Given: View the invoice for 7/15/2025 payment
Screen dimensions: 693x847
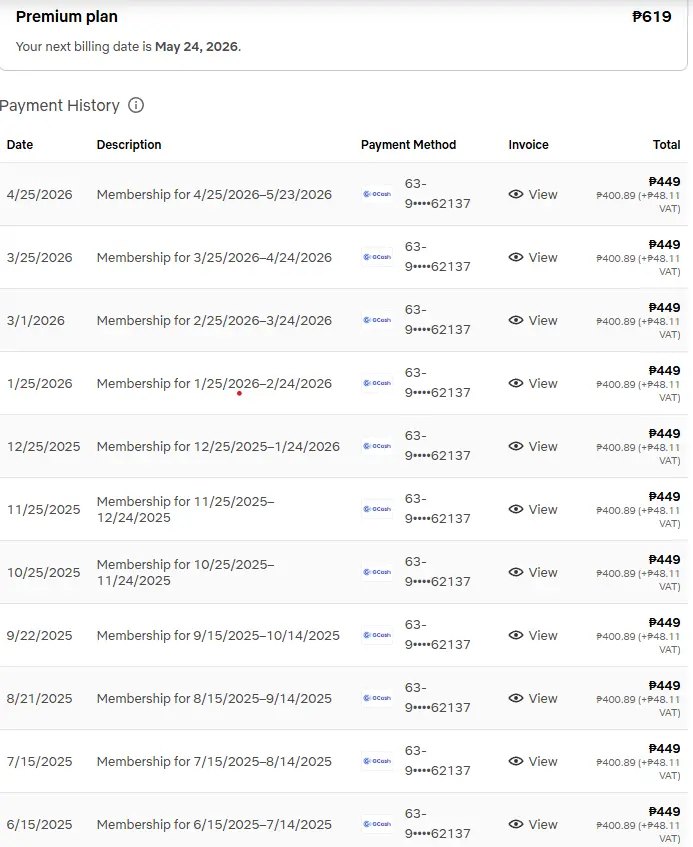Looking at the screenshot, I should pos(533,761).
